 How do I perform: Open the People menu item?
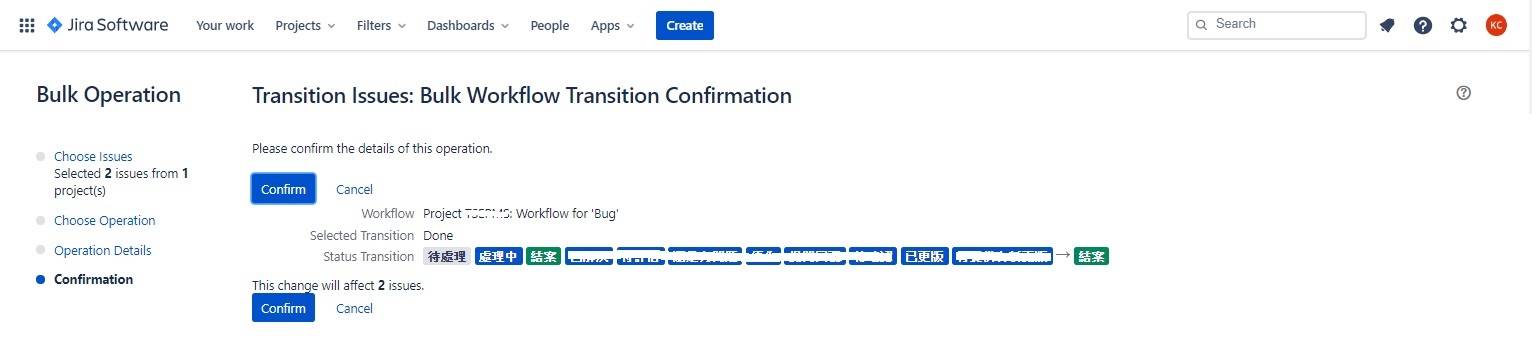click(550, 25)
